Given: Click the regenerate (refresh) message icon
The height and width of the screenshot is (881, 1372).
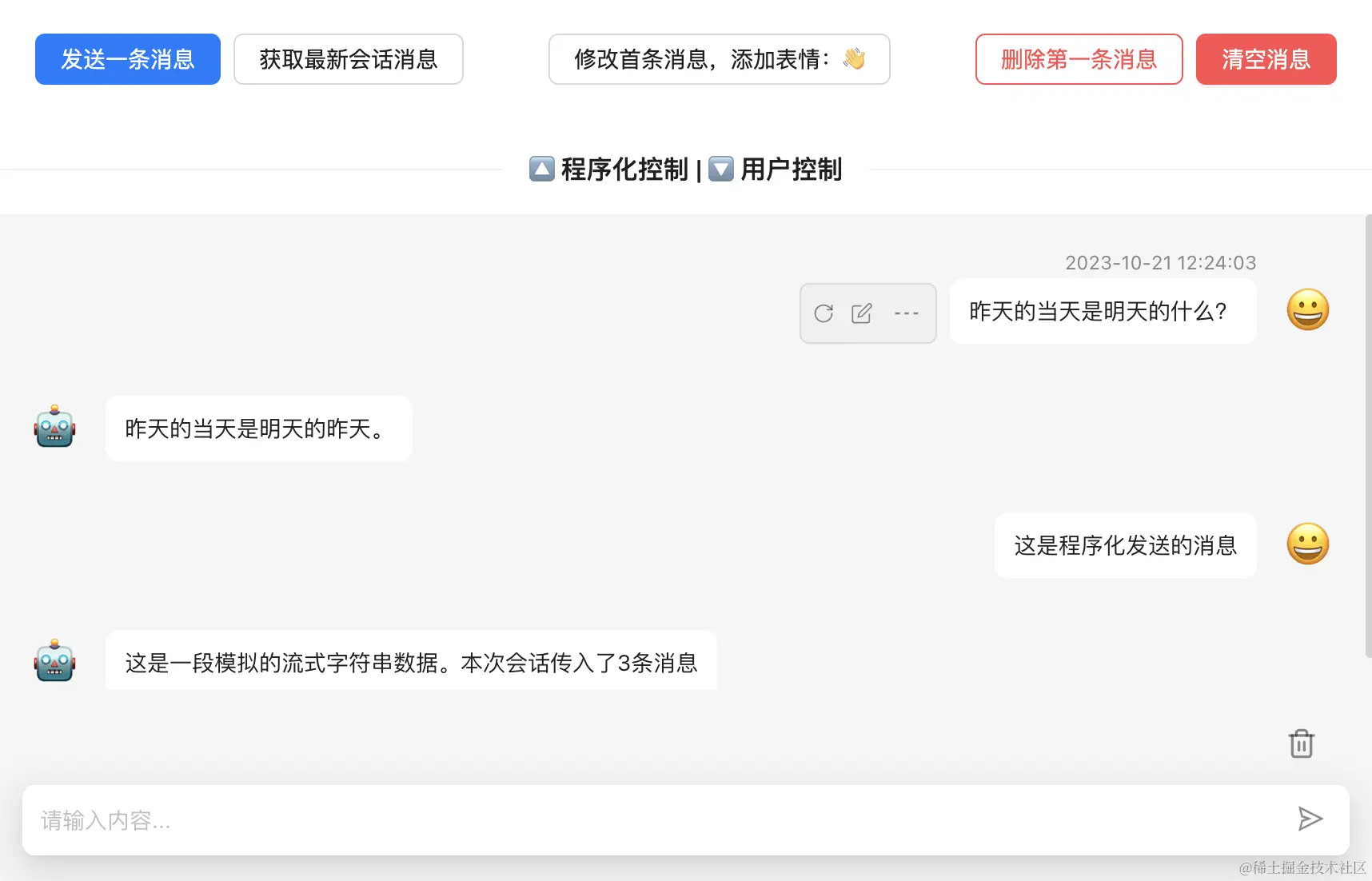Looking at the screenshot, I should tap(824, 313).
